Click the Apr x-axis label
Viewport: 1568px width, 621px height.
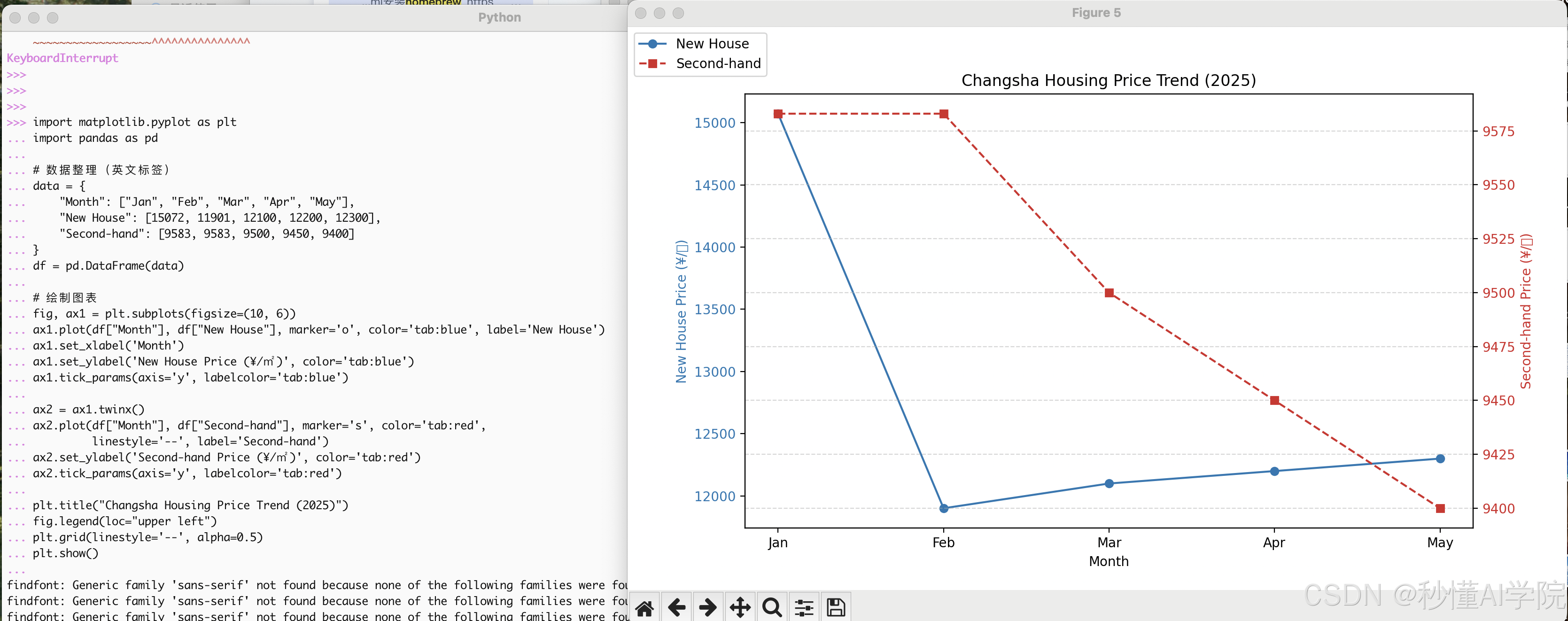[x=1274, y=543]
